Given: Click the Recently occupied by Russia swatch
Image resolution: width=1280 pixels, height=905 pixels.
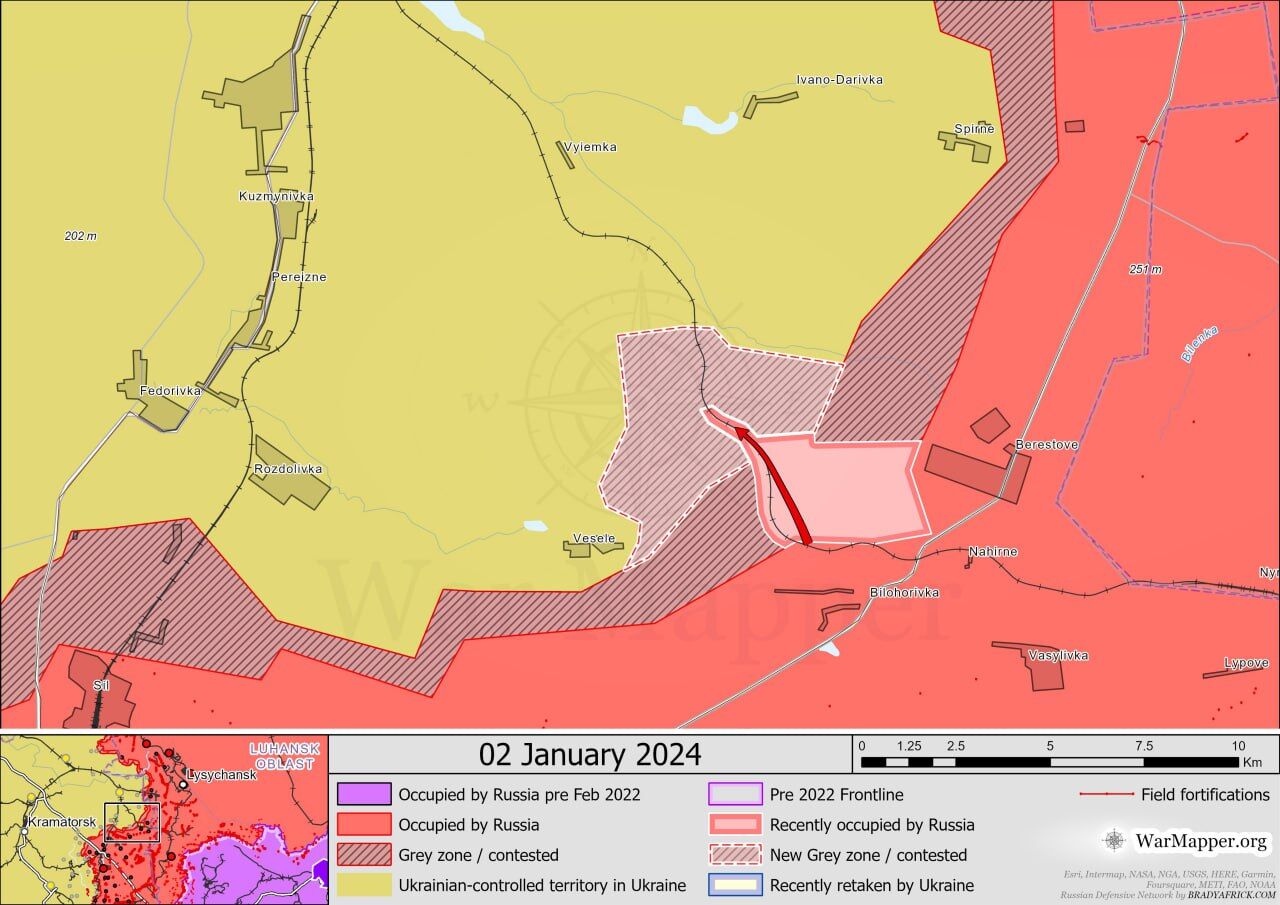Looking at the screenshot, I should tap(735, 825).
